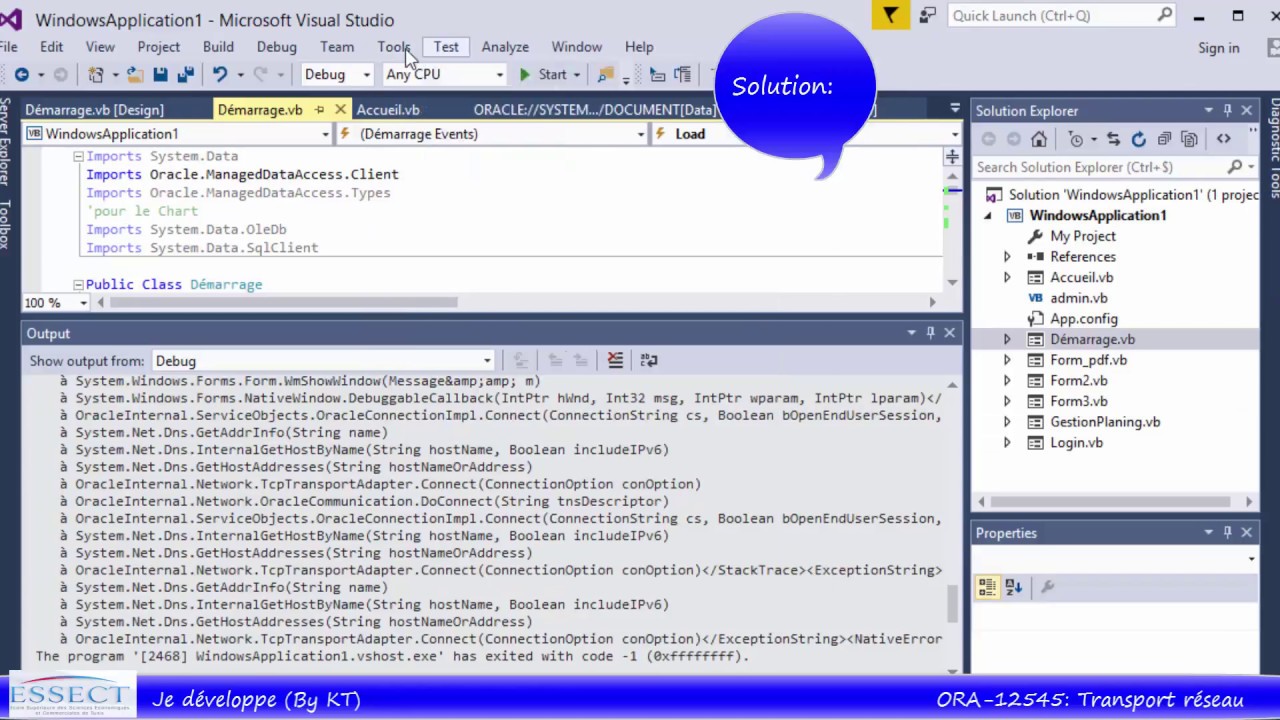Click the Solution Explorer horizontal scrollbar
The image size is (1280, 720).
(x=1110, y=501)
